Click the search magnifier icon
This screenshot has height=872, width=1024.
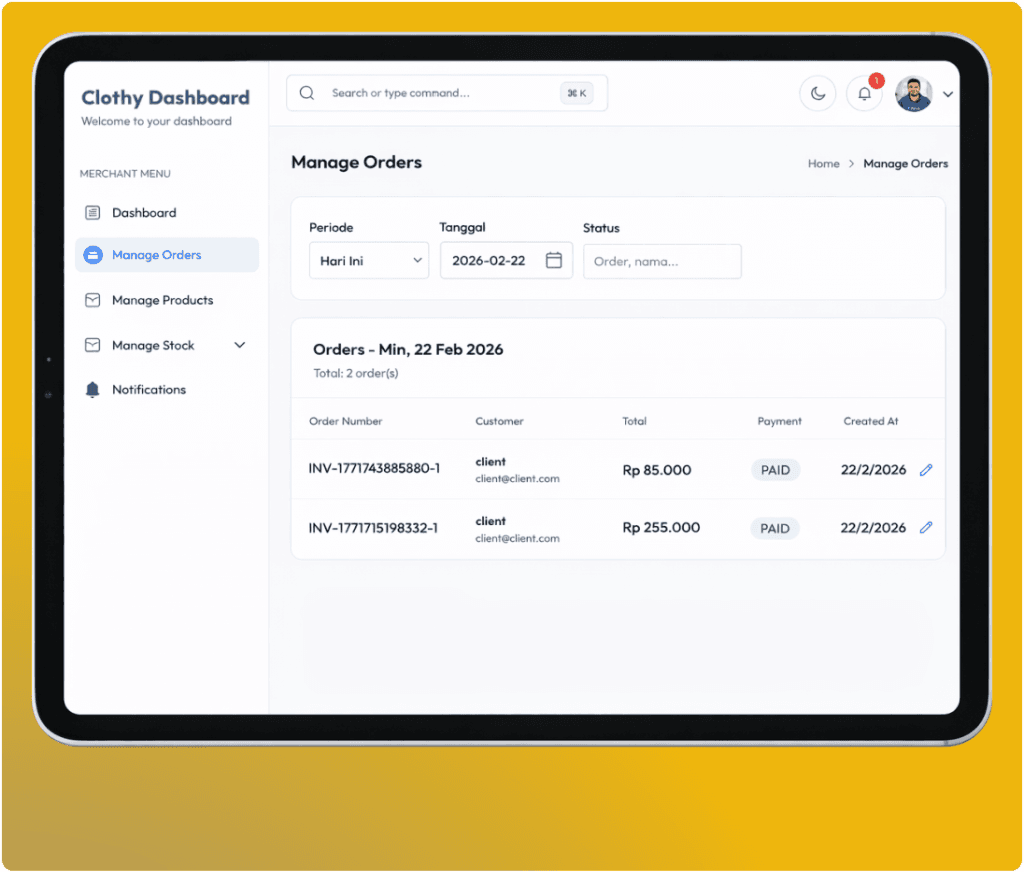point(306,92)
